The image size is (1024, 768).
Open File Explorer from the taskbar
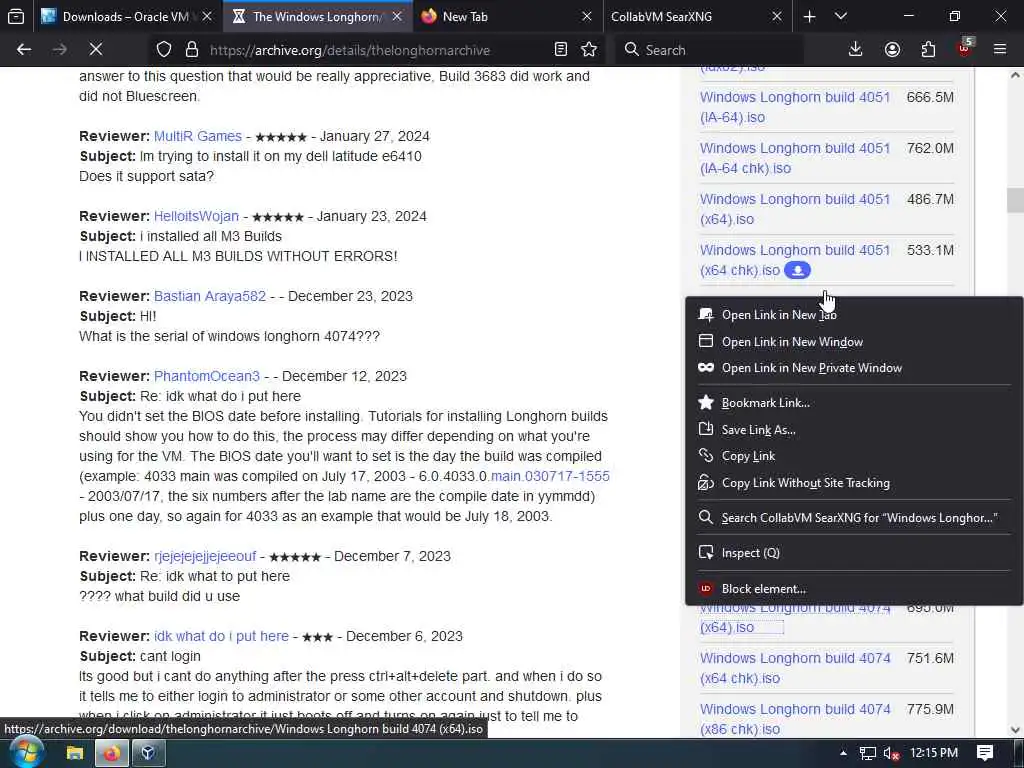[x=74, y=753]
